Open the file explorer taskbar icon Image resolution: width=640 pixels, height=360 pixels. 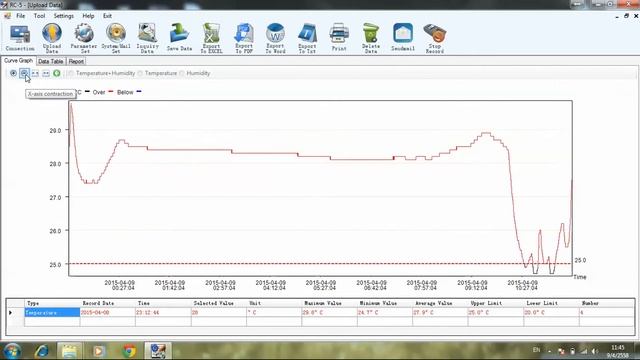69,351
